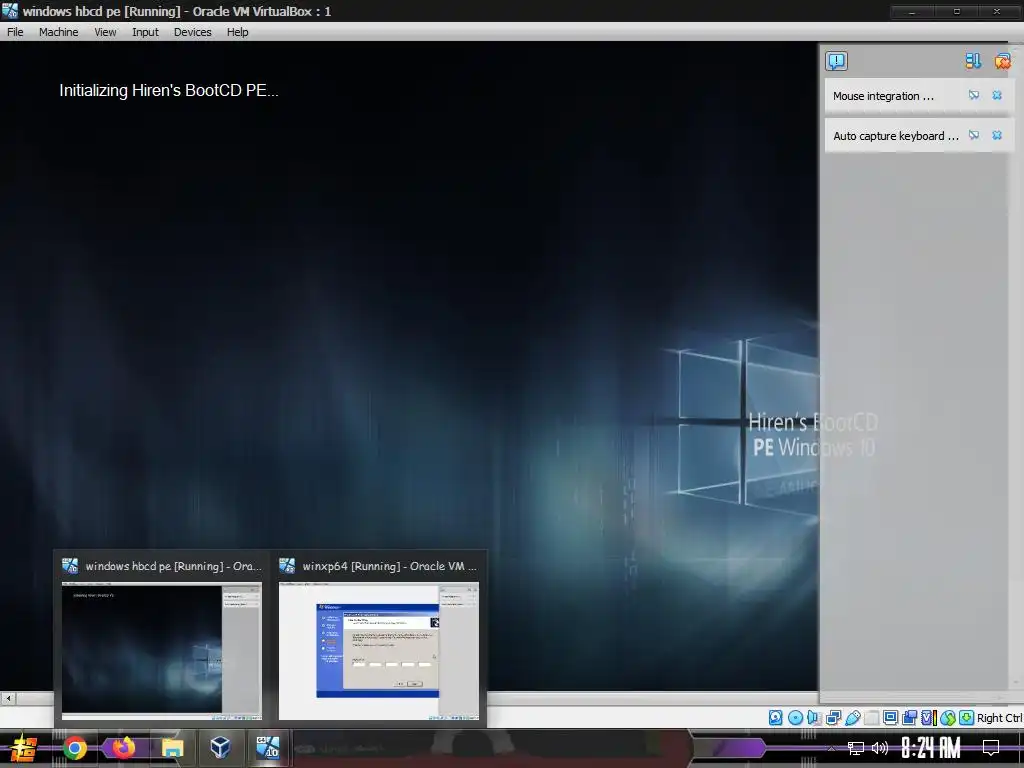Do not show Auto capture keyboard notification again
The height and width of the screenshot is (768, 1024).
974,135
